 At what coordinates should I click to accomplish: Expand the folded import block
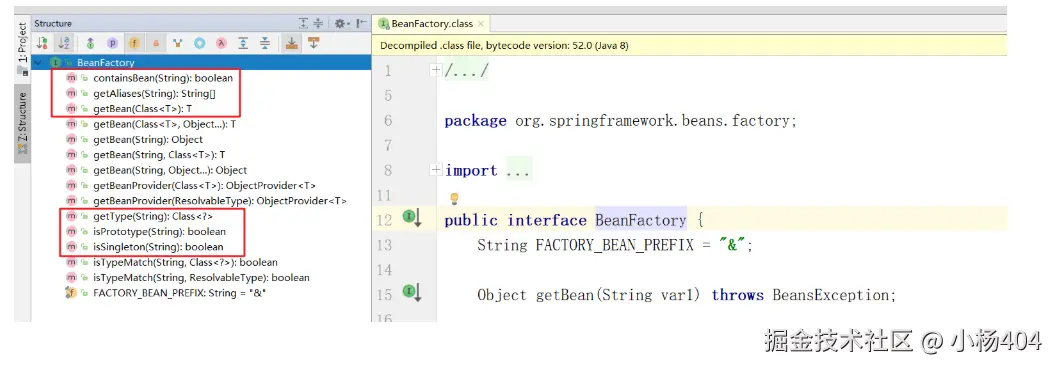[x=435, y=170]
